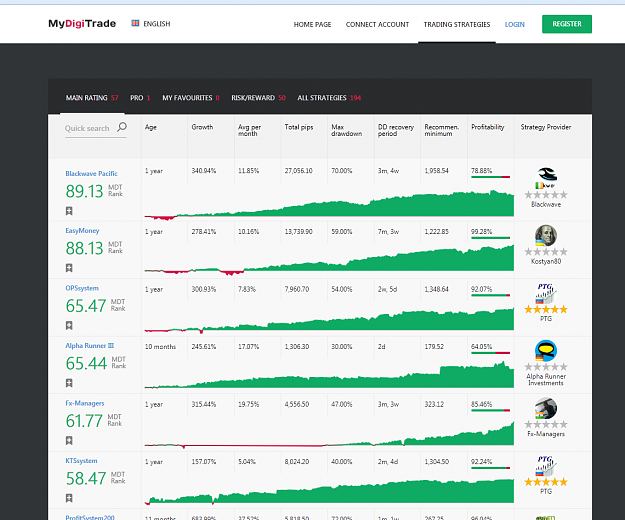Image resolution: width=625 pixels, height=520 pixels.
Task: Open My Favourites tab
Action: coord(191,98)
